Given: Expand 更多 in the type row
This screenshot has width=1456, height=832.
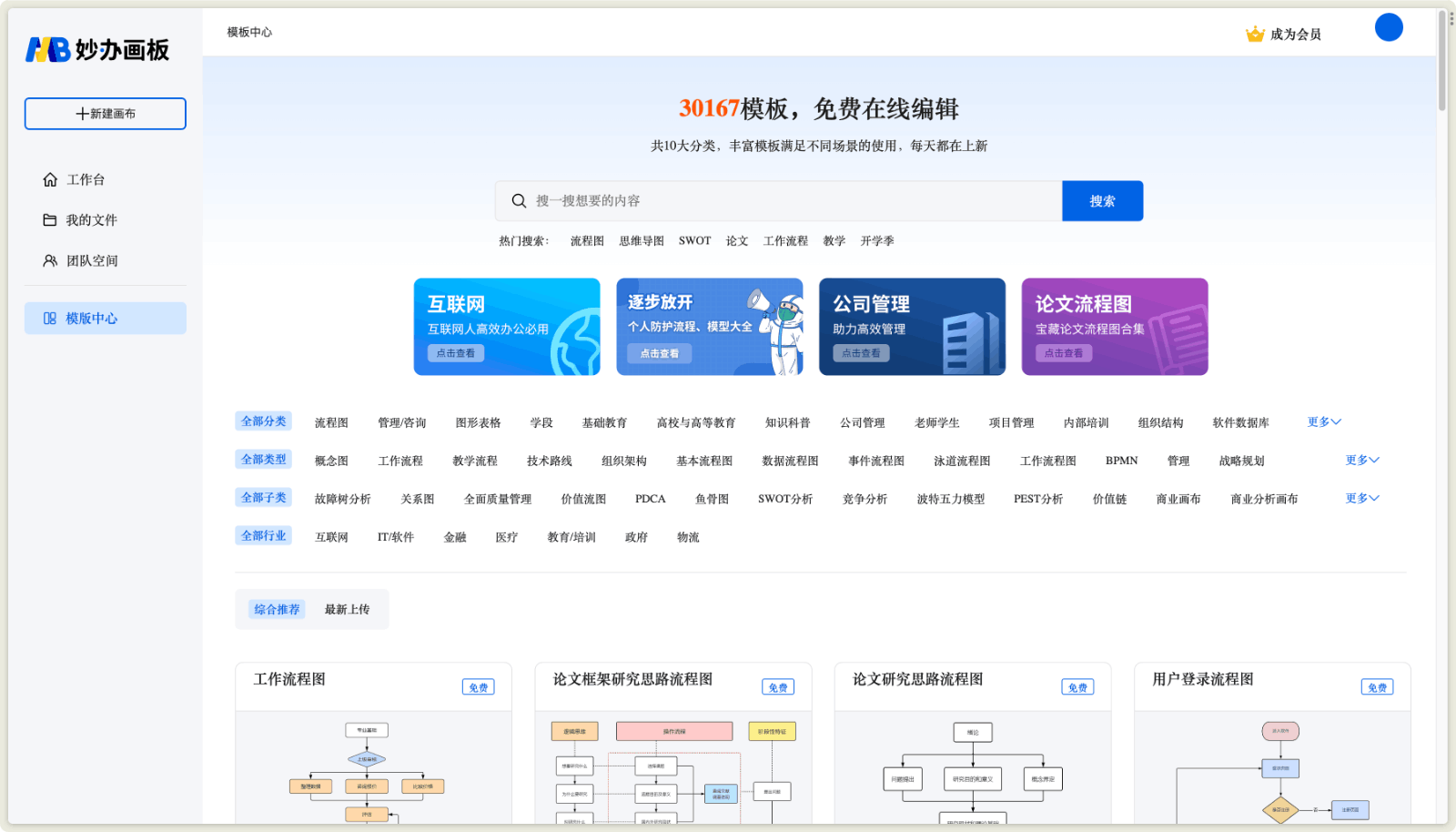Looking at the screenshot, I should pyautogui.click(x=1361, y=461).
